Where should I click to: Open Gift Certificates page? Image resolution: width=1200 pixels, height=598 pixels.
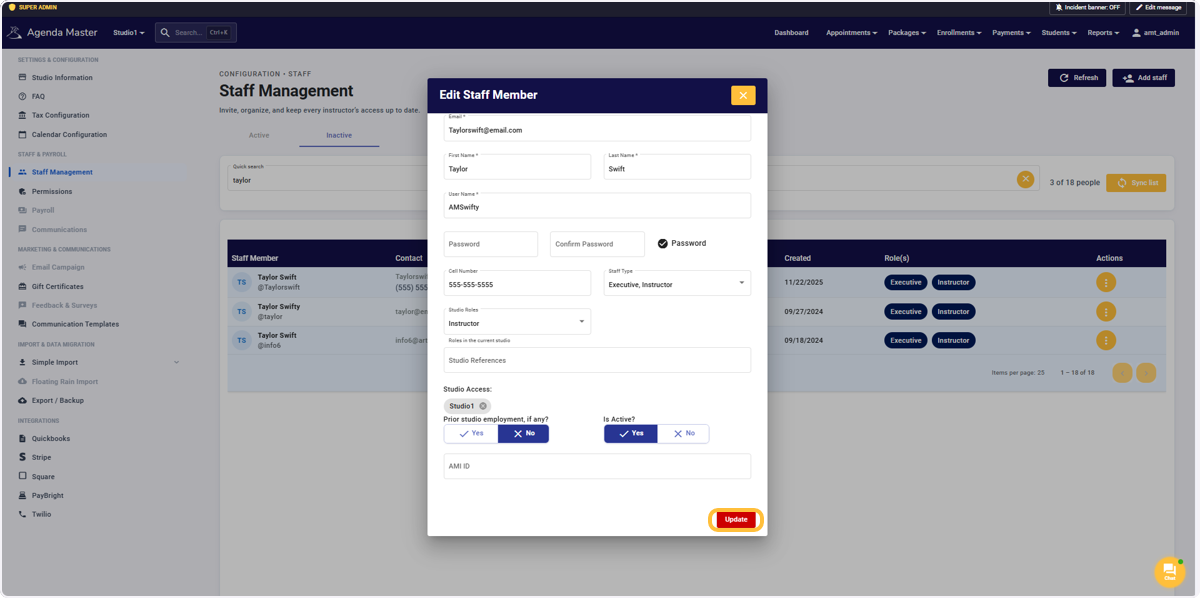[x=57, y=286]
